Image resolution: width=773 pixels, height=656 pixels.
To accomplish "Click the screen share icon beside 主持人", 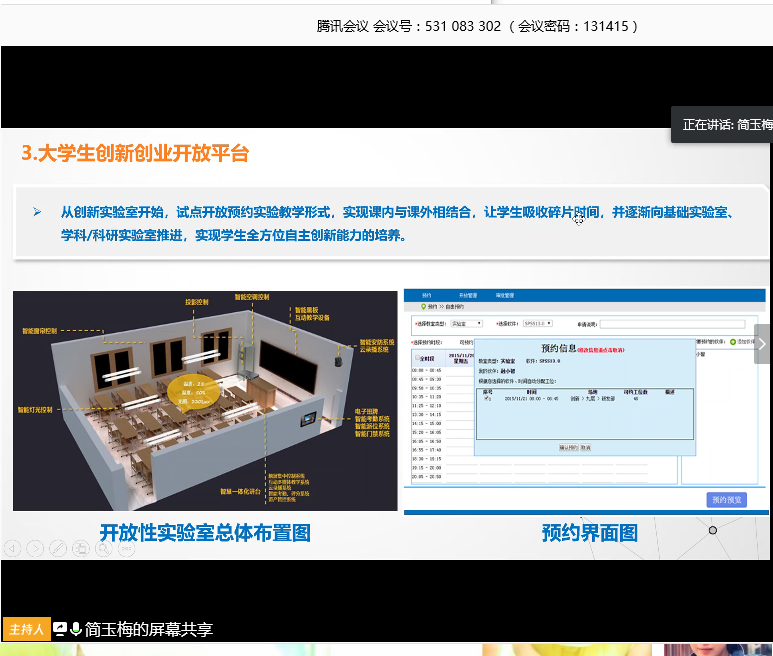I will 60,629.
